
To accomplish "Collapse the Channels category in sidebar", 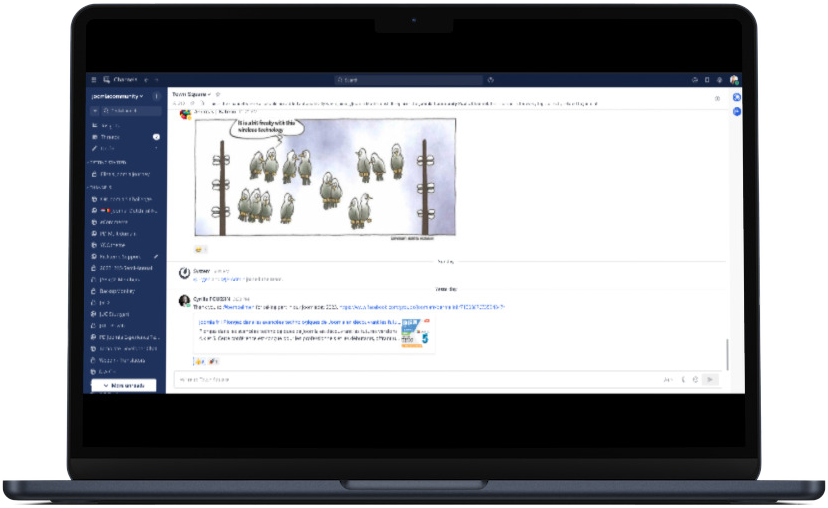I will (x=100, y=187).
